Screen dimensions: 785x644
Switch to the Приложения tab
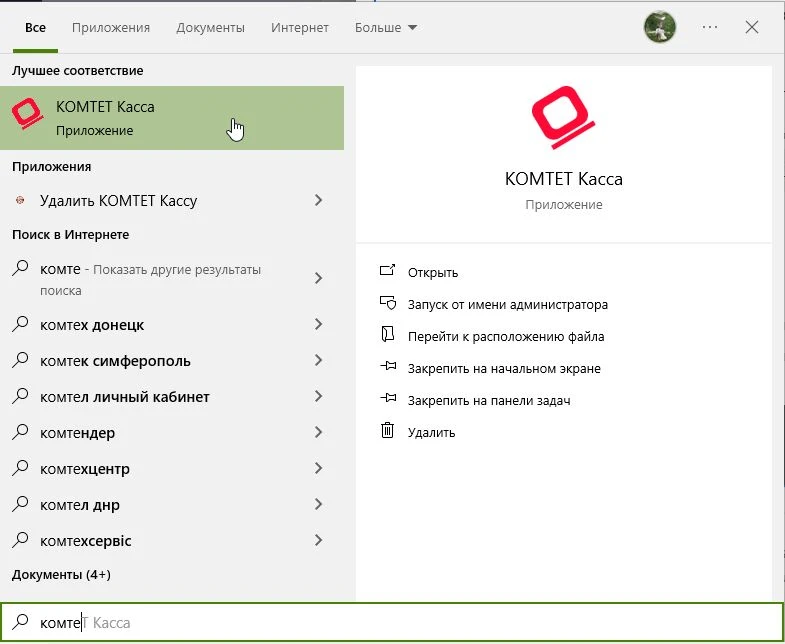coord(113,28)
